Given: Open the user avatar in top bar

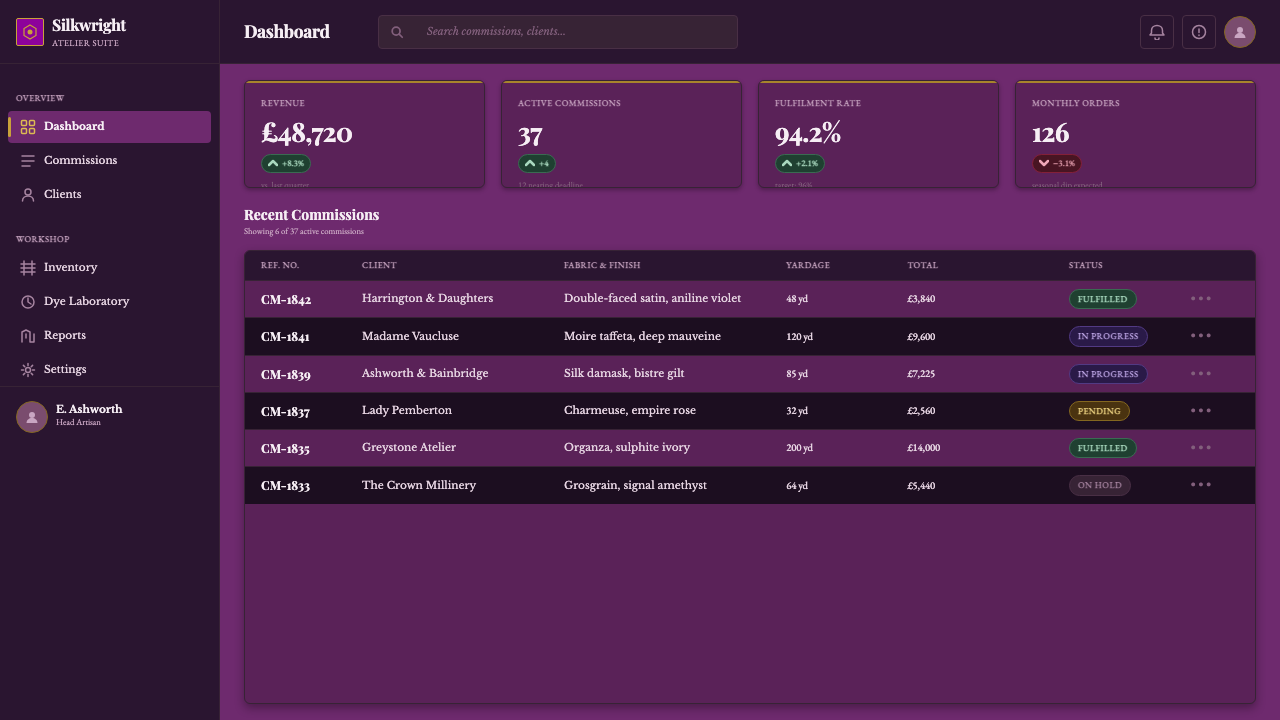Looking at the screenshot, I should pos(1240,32).
